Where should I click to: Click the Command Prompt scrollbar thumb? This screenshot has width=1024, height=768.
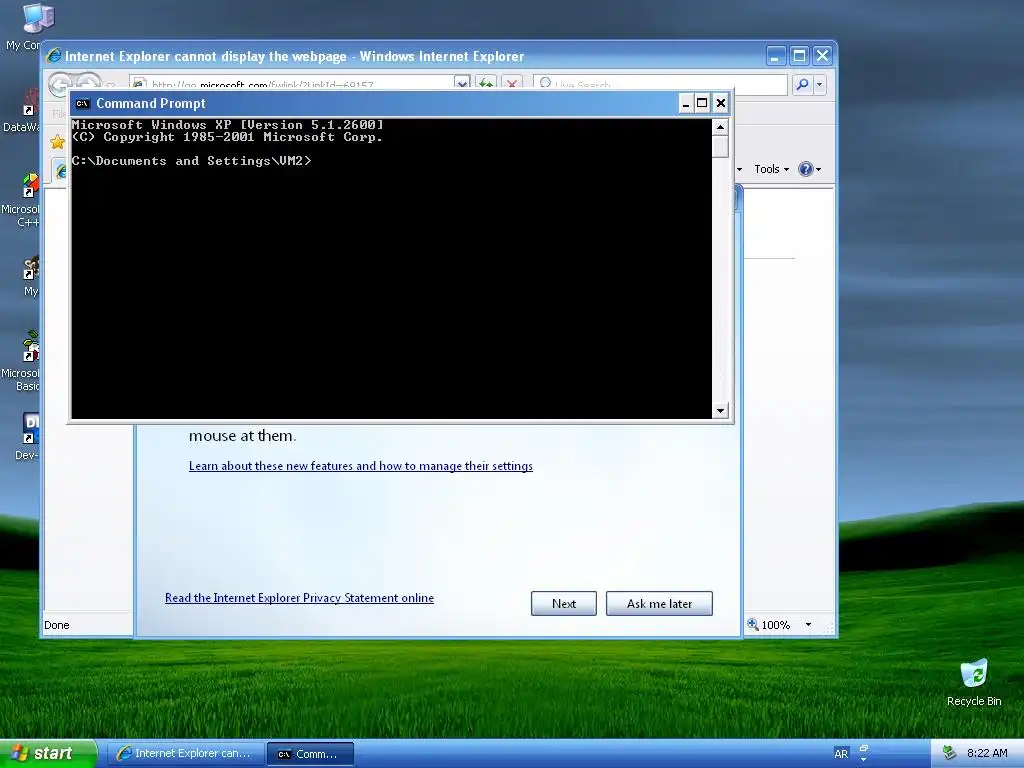[x=720, y=146]
